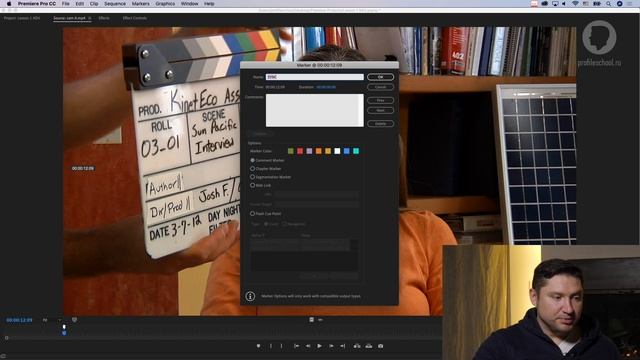Choose the lavender marker color swatch
The width and height of the screenshot is (640, 360).
309,151
